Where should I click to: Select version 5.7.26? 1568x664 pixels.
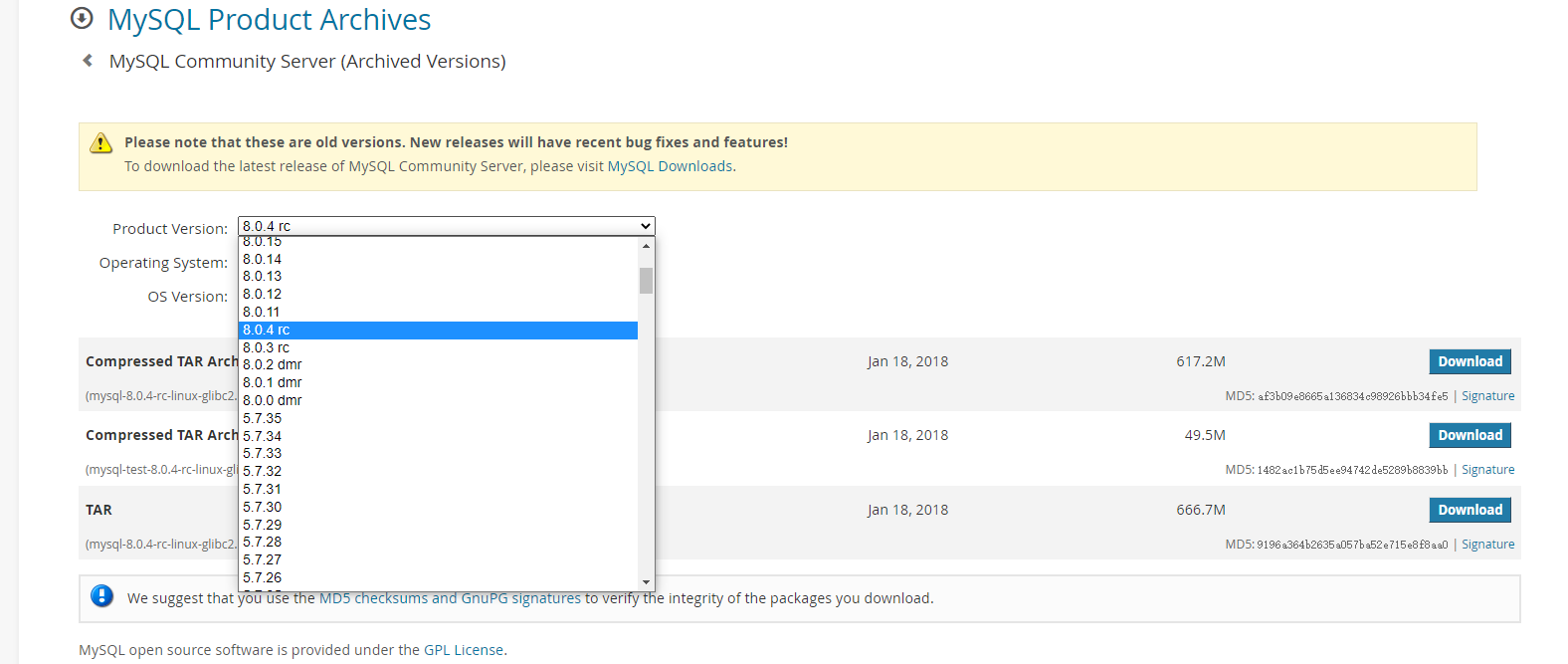pyautogui.click(x=438, y=578)
